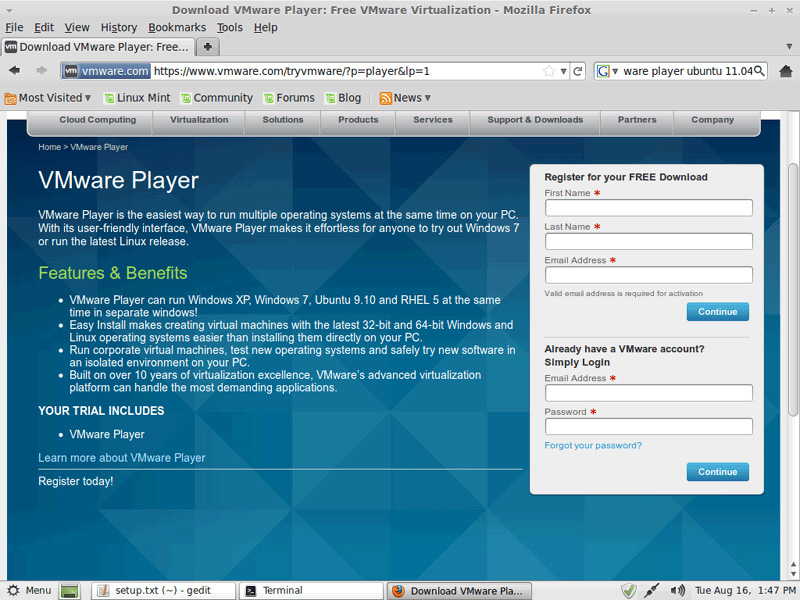
Task: Open the Firefox home page icon
Action: click(x=786, y=71)
